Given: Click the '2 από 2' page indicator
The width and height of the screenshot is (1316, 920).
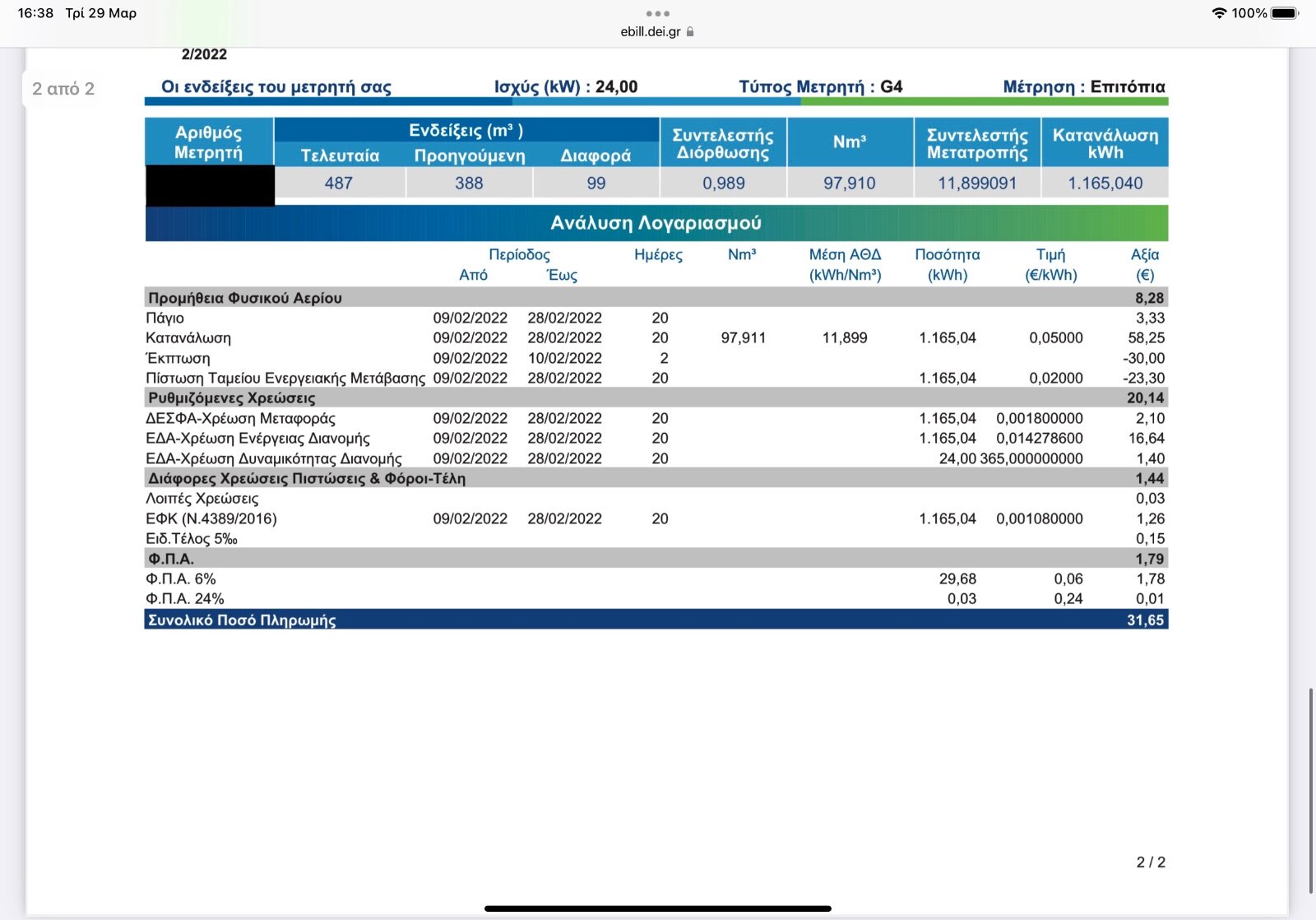Looking at the screenshot, I should (63, 89).
